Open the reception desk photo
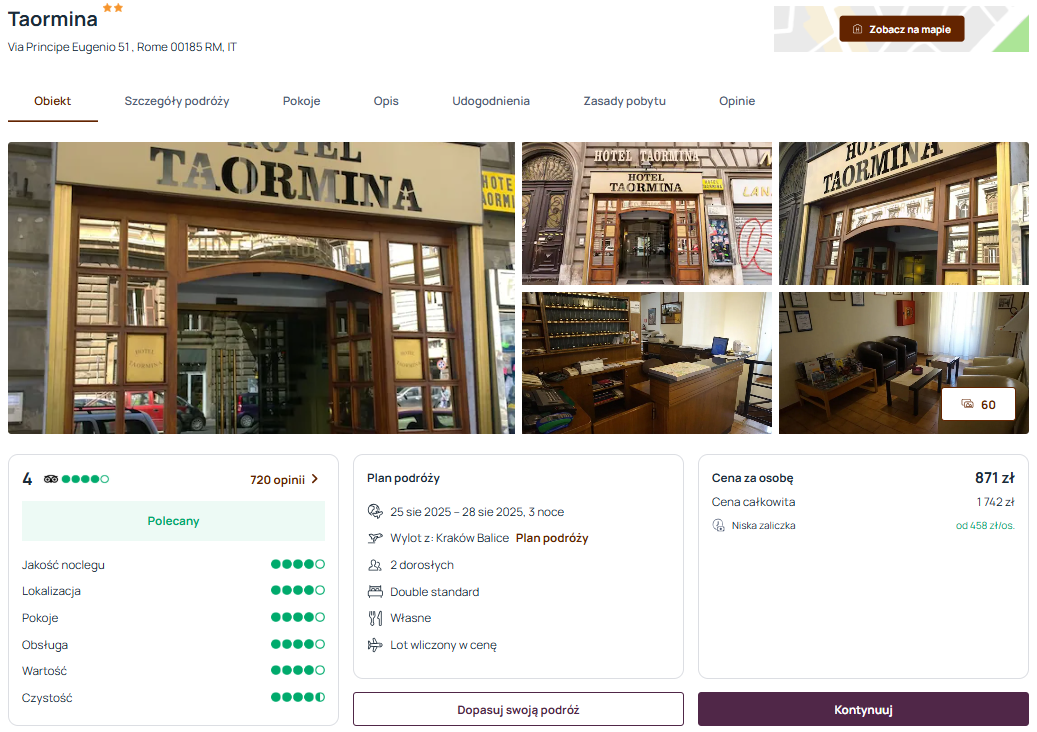Viewport: 1037px width, 732px height. (x=647, y=363)
